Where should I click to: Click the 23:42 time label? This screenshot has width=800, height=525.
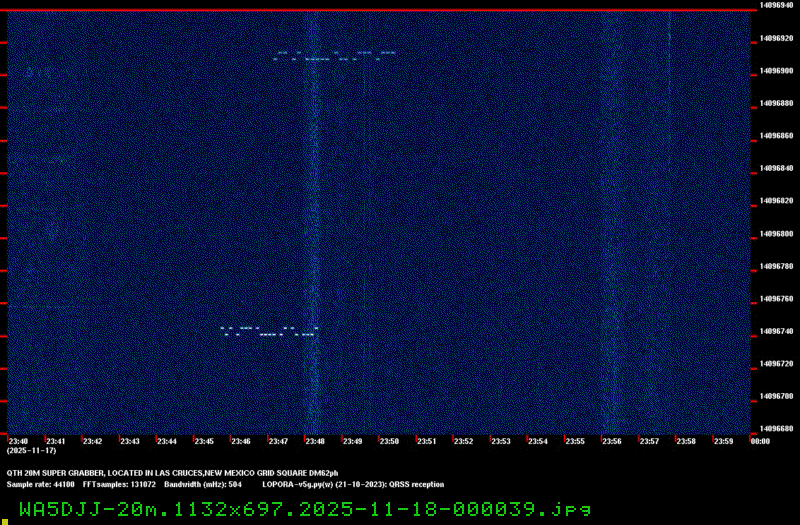(92, 441)
